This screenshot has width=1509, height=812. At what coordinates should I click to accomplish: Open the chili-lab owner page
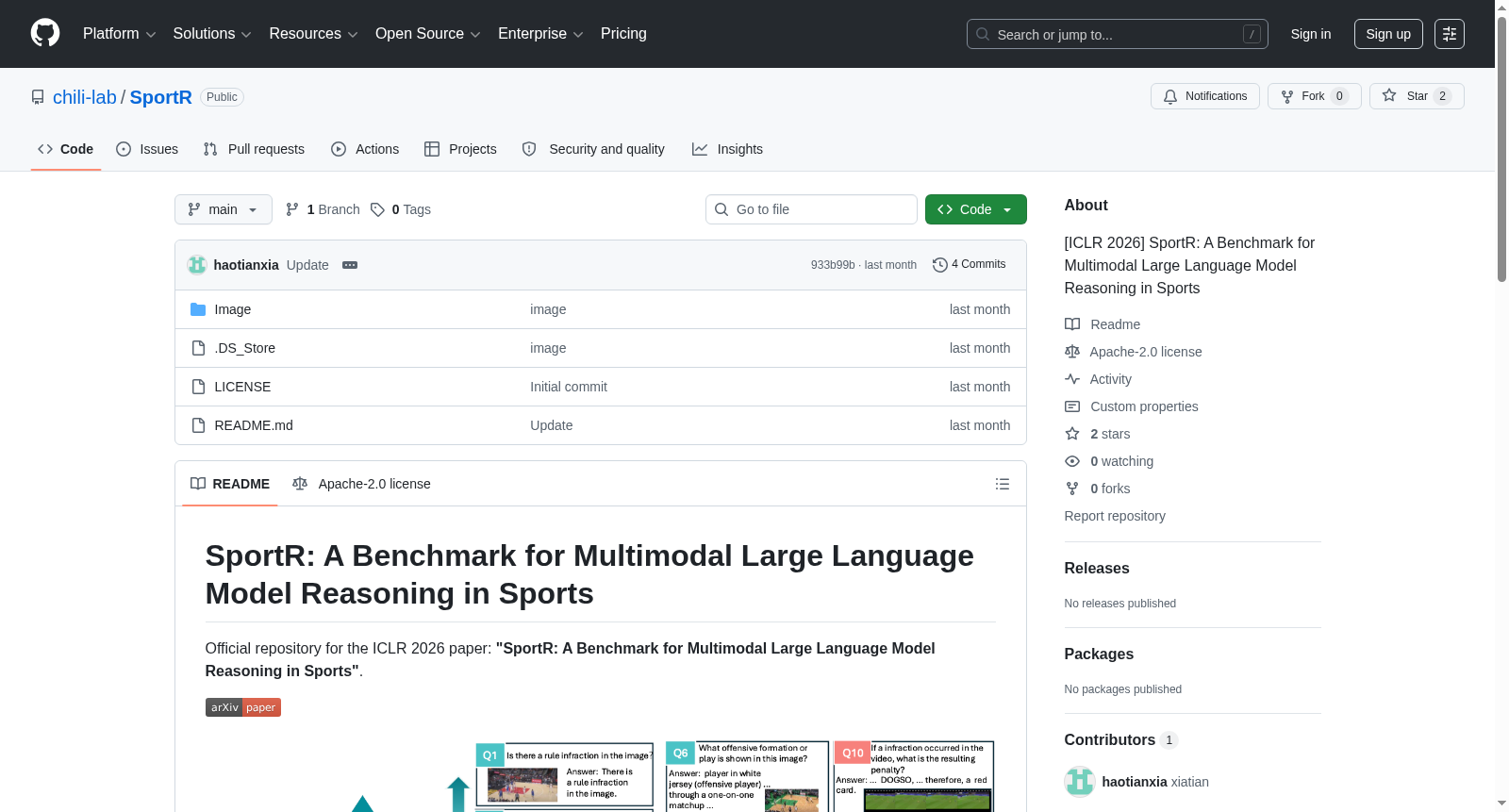click(x=85, y=97)
